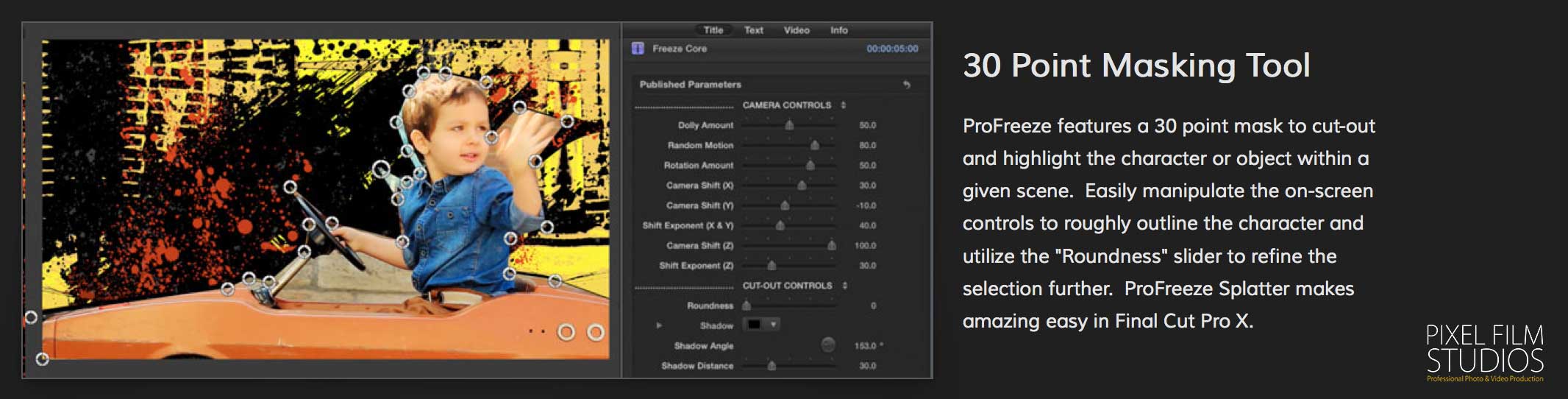Click the Rotation Amount slider handle

pyautogui.click(x=810, y=165)
